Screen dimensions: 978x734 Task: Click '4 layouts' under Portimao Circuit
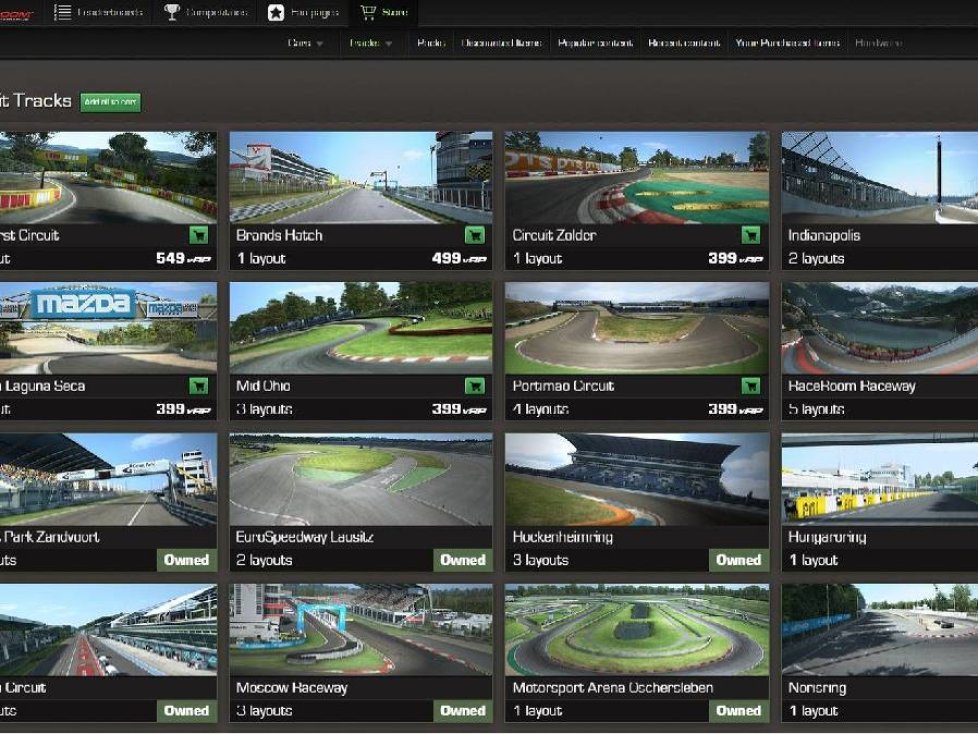[540, 409]
